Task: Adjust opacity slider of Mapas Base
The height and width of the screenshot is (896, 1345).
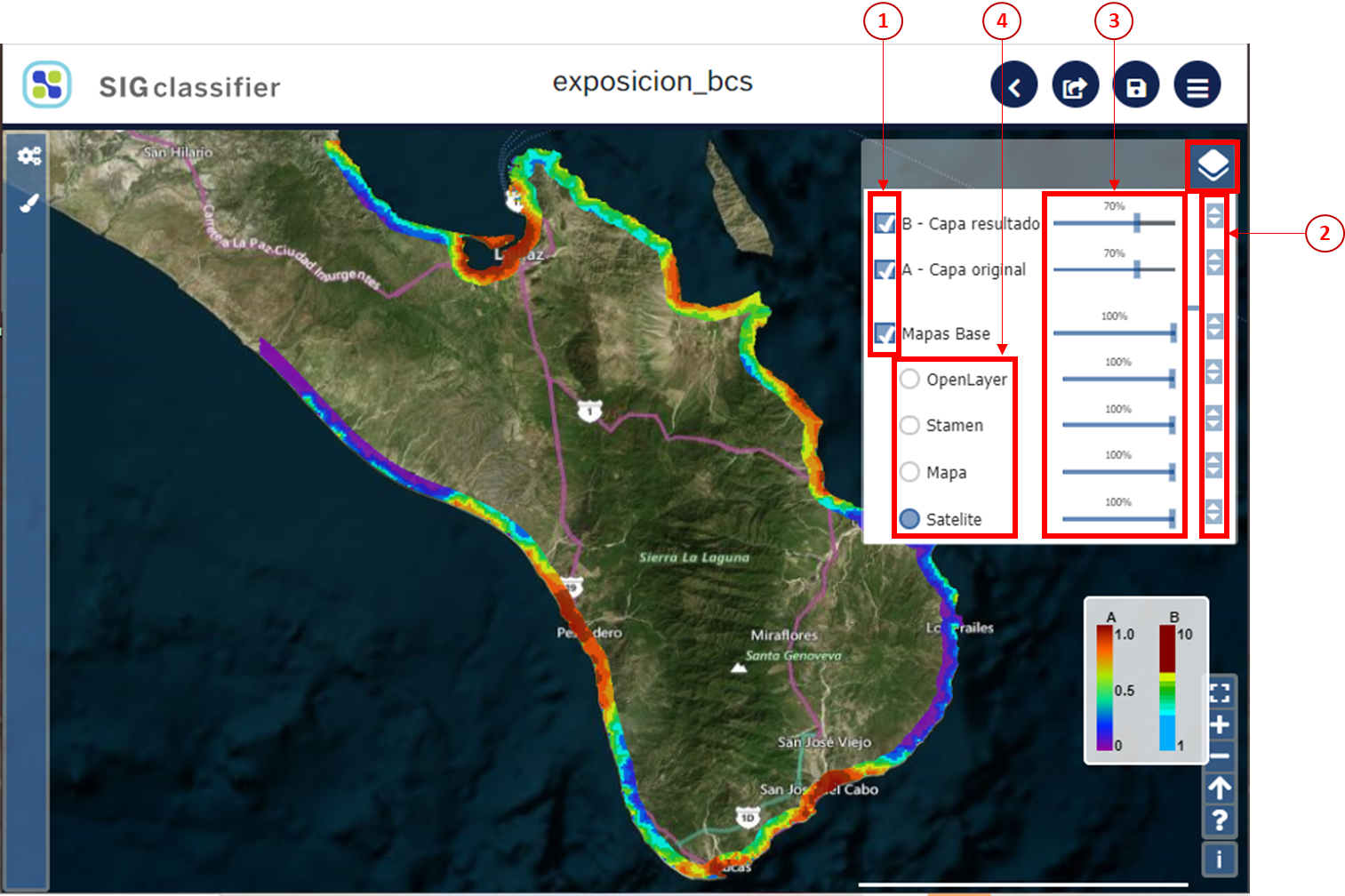Action: coord(1115,332)
